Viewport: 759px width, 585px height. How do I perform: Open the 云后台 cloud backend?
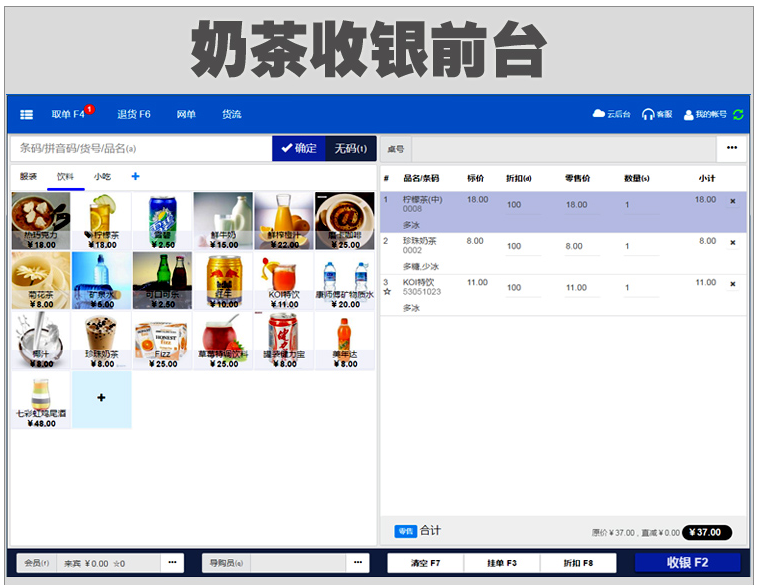coord(612,115)
